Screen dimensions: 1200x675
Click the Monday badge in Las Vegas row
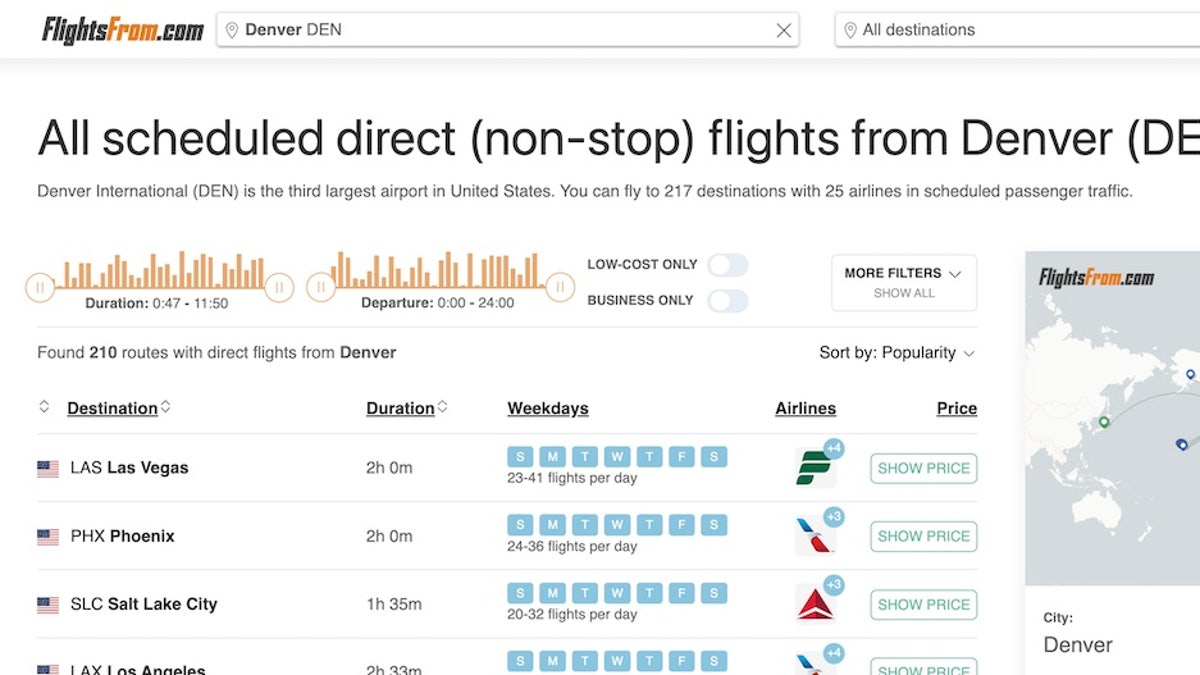(x=552, y=457)
